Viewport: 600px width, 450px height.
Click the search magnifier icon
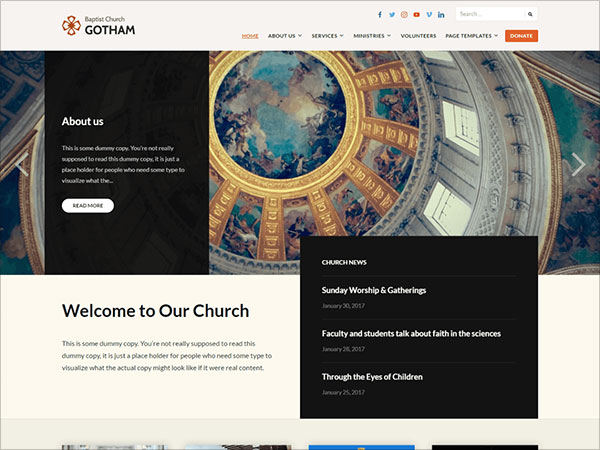click(x=530, y=14)
